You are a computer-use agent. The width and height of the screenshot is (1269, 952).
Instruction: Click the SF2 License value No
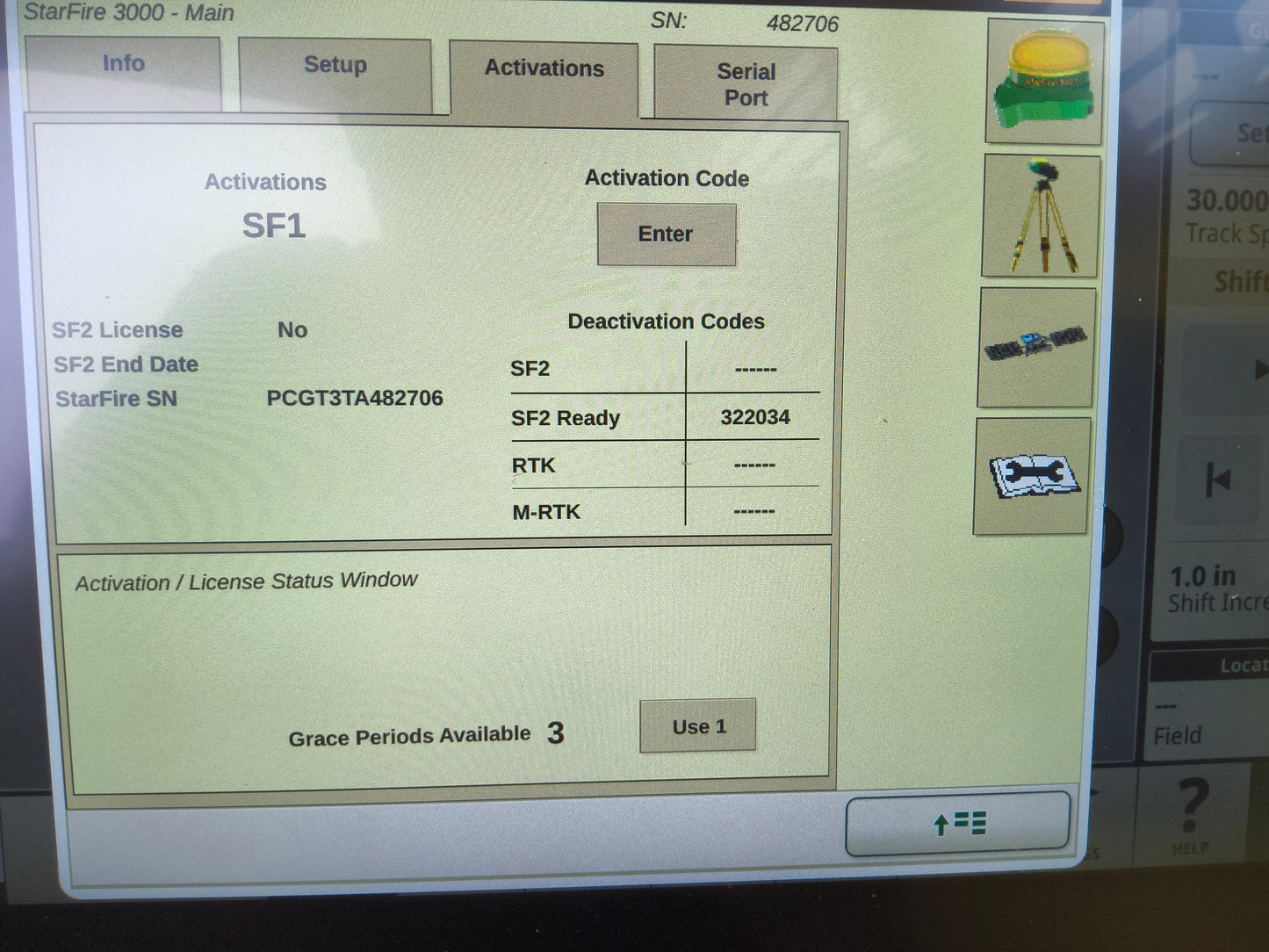point(292,330)
